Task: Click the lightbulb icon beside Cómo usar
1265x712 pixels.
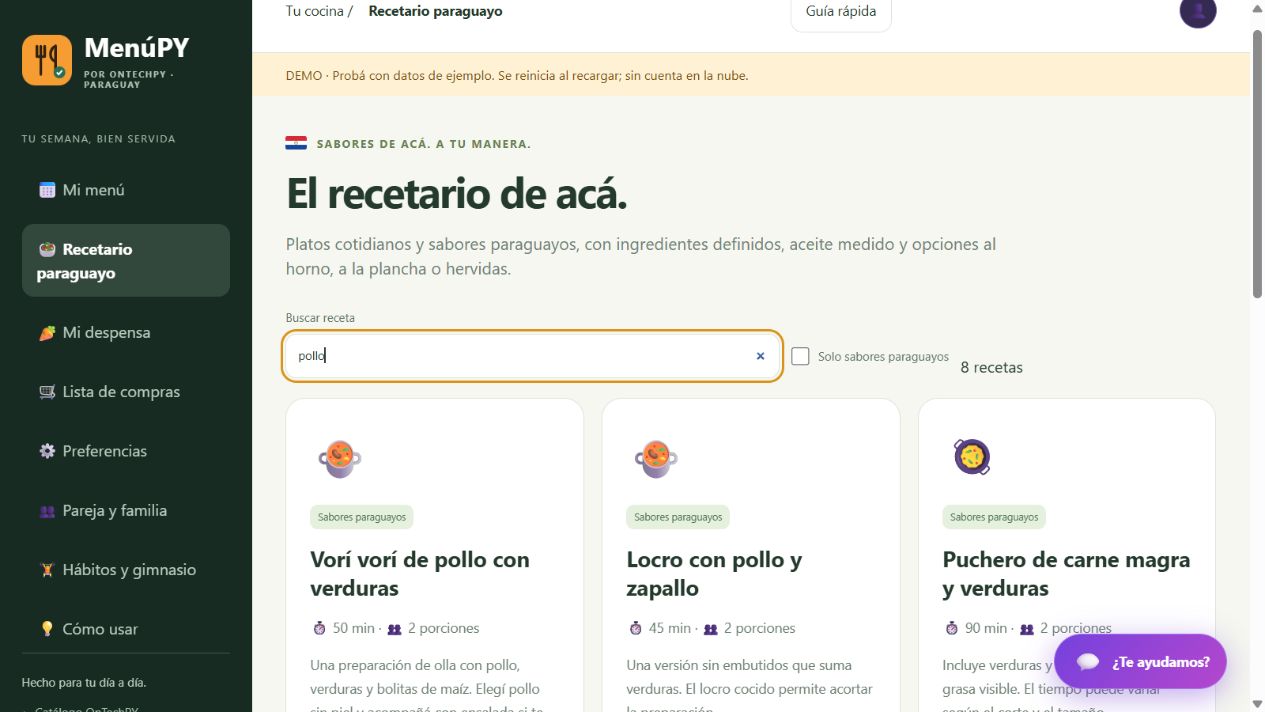Action: pos(47,629)
